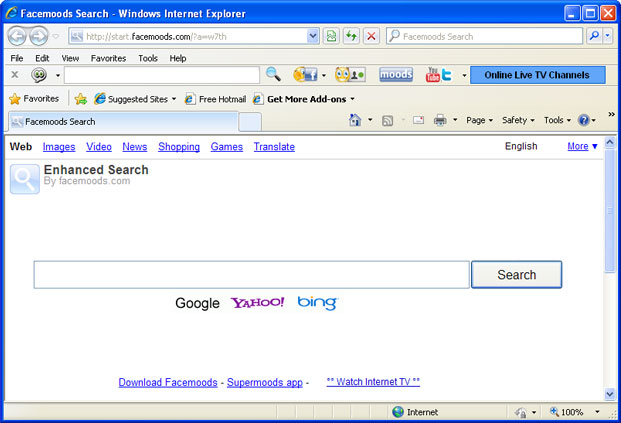Click the Facebook smiley toolbar icon

pyautogui.click(x=305, y=74)
